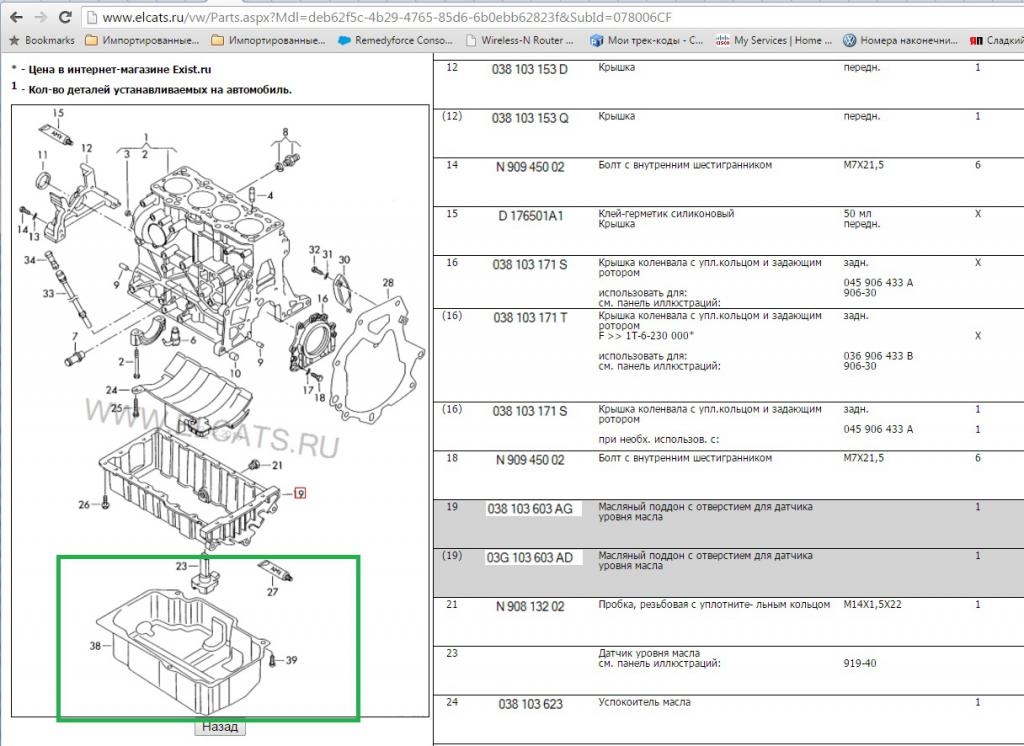Image resolution: width=1024 pixels, height=746 pixels.
Task: Click callout 11 on the diagram
Action: pyautogui.click(x=42, y=155)
